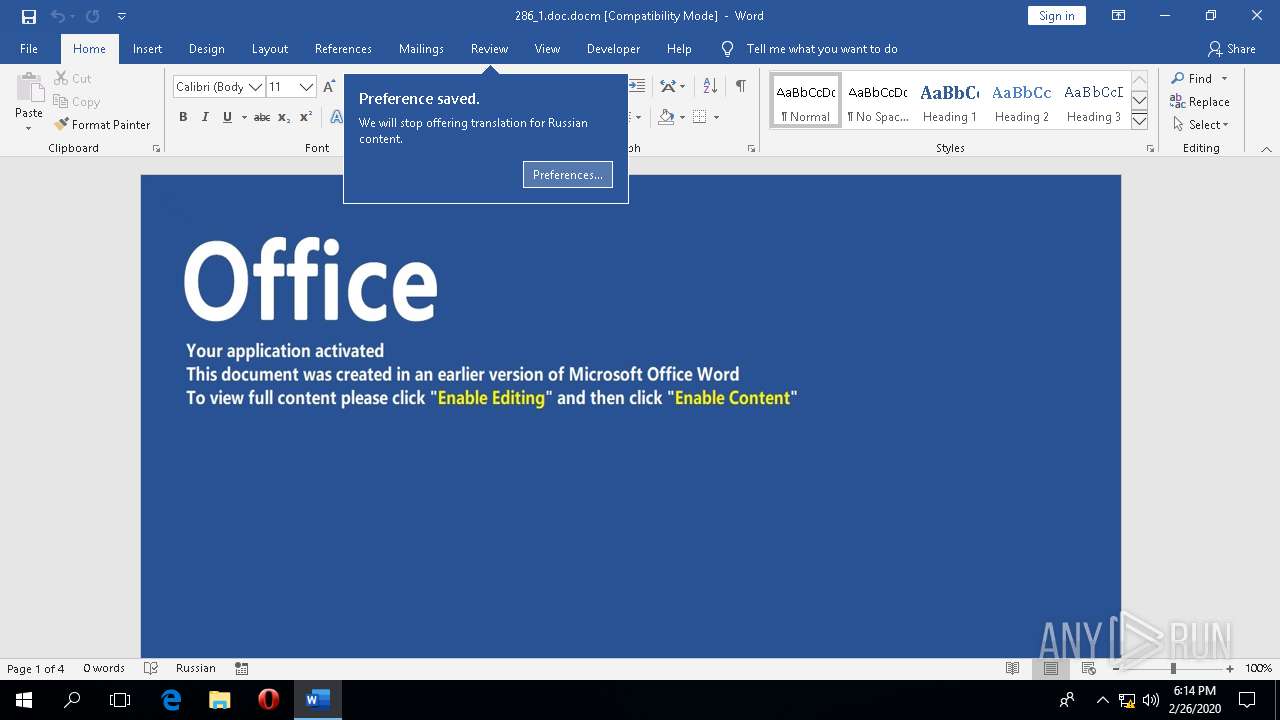
Task: Click the Borders icon
Action: coord(699,117)
